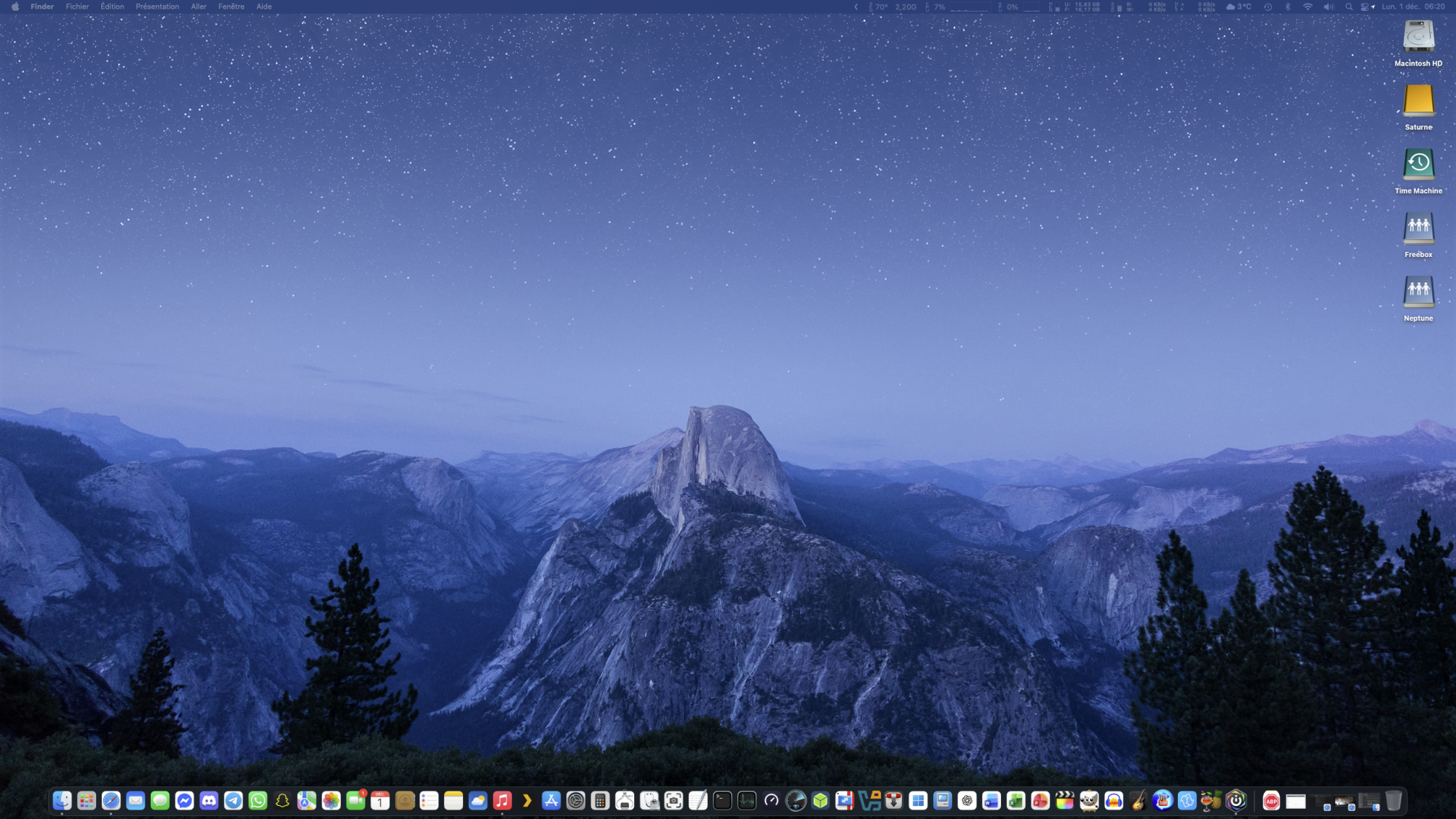
Task: Open Discord from the Dock
Action: (x=209, y=801)
